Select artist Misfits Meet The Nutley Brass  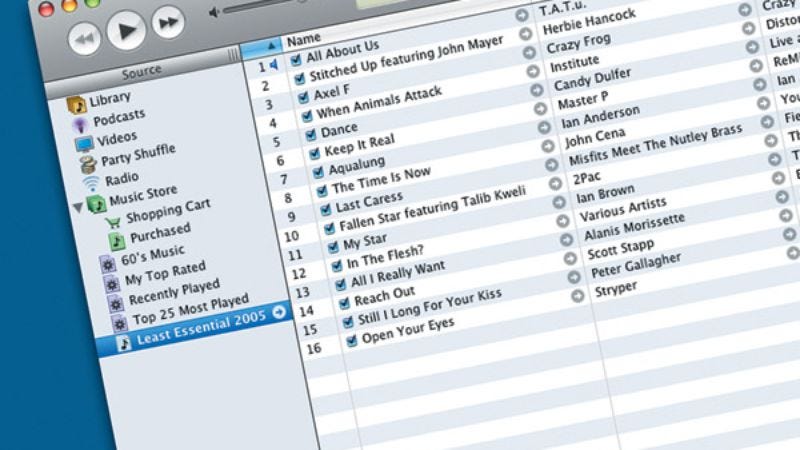655,144
